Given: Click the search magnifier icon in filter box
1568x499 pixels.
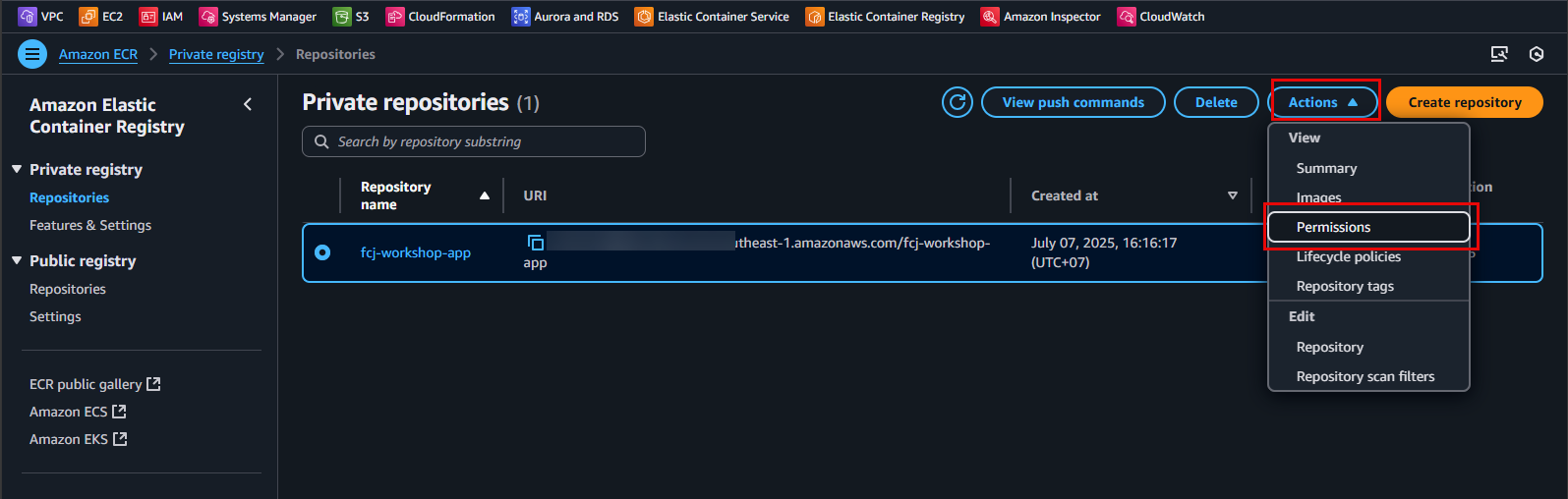Looking at the screenshot, I should pos(321,141).
